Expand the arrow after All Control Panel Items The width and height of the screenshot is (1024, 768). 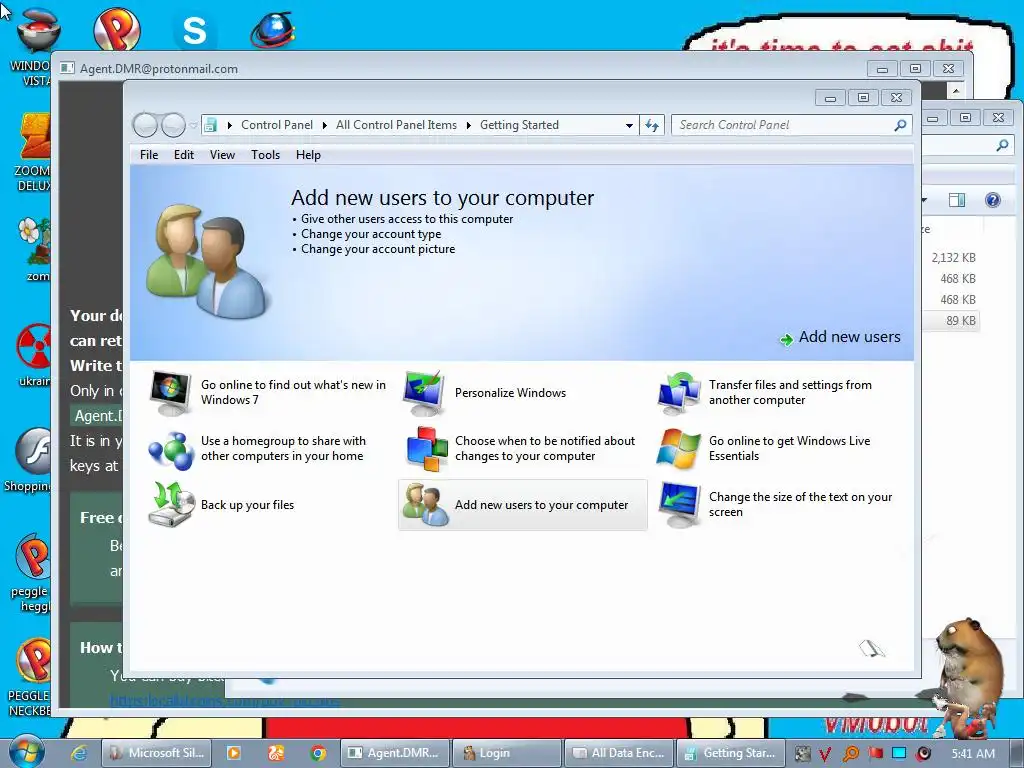[x=468, y=125]
